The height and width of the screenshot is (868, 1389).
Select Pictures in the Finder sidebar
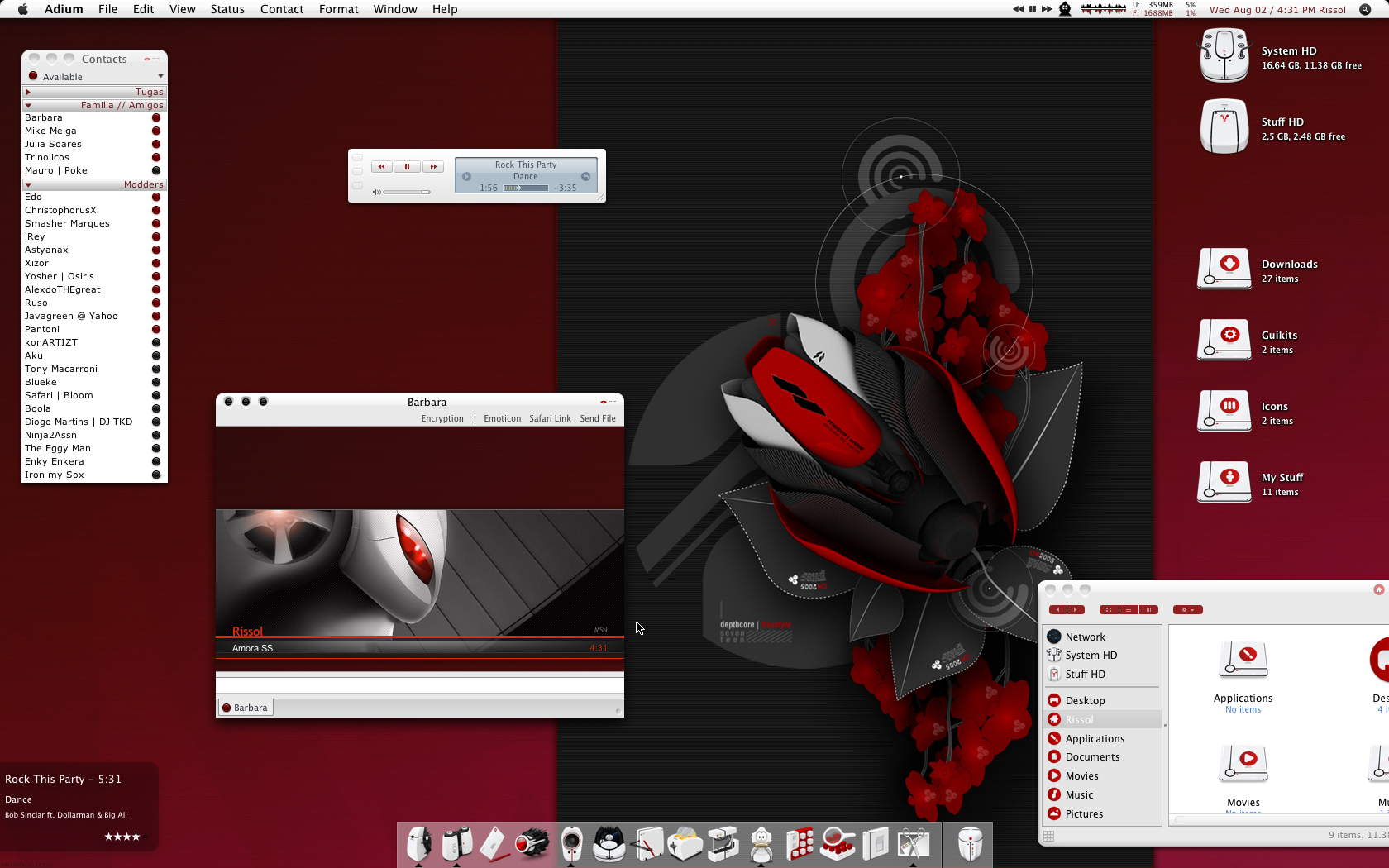pyautogui.click(x=1102, y=813)
